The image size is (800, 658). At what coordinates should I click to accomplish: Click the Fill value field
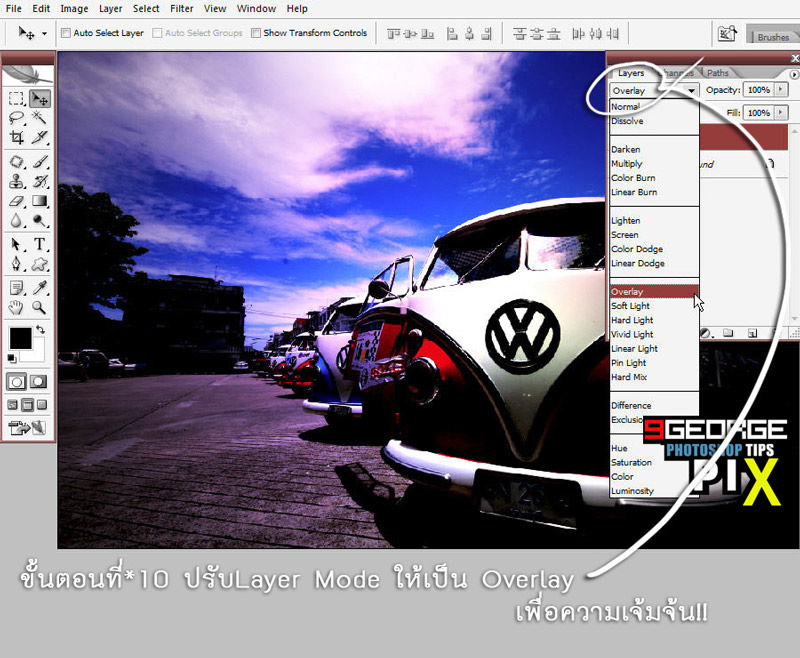point(759,112)
